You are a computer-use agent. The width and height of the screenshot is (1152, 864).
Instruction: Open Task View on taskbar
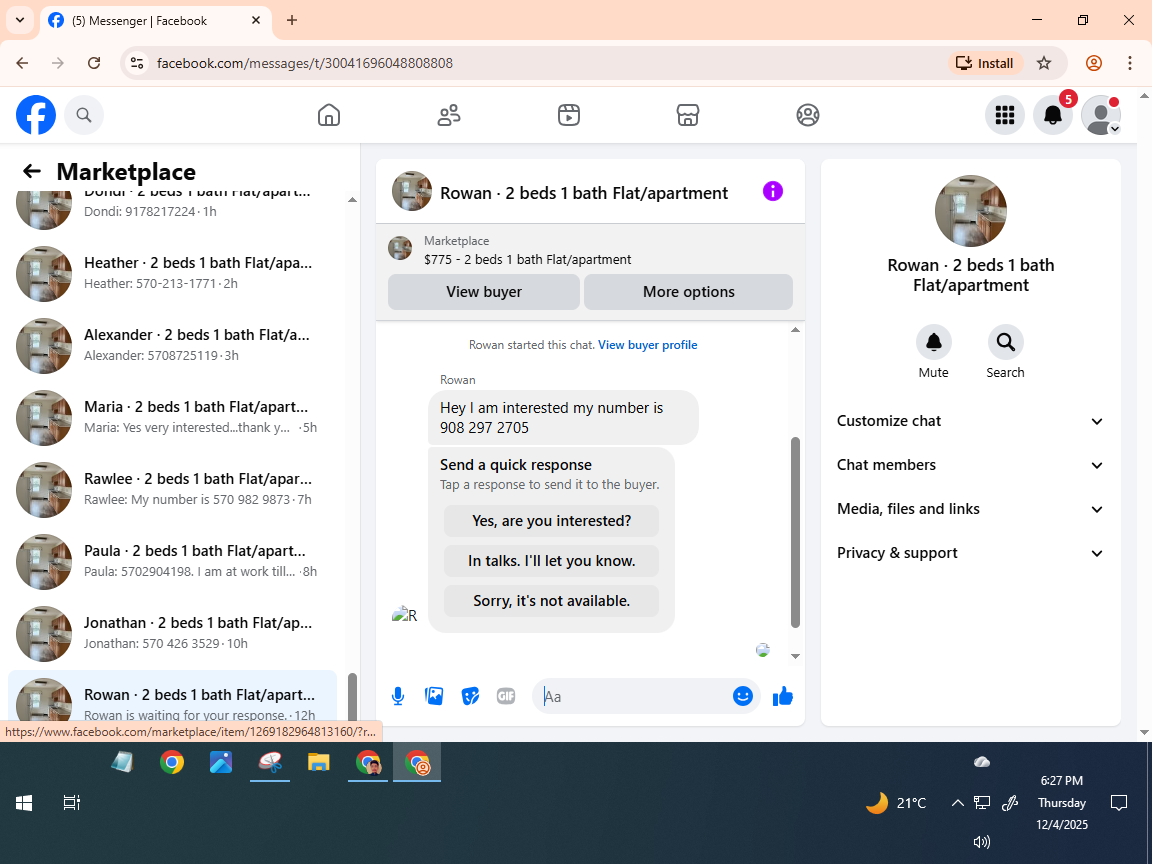point(71,803)
